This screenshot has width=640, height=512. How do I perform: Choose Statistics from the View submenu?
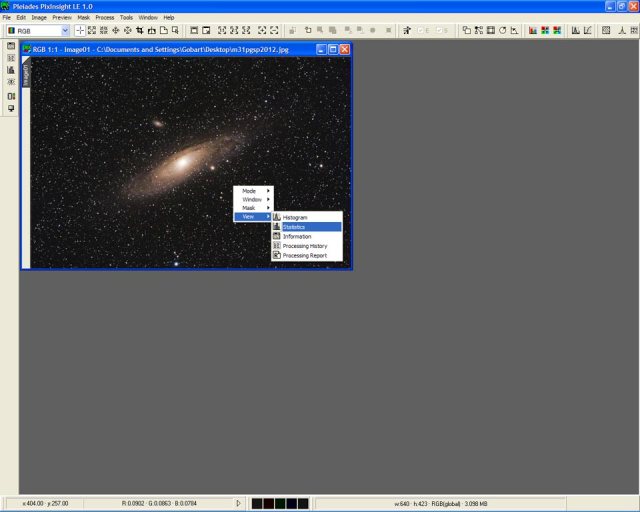pyautogui.click(x=306, y=227)
